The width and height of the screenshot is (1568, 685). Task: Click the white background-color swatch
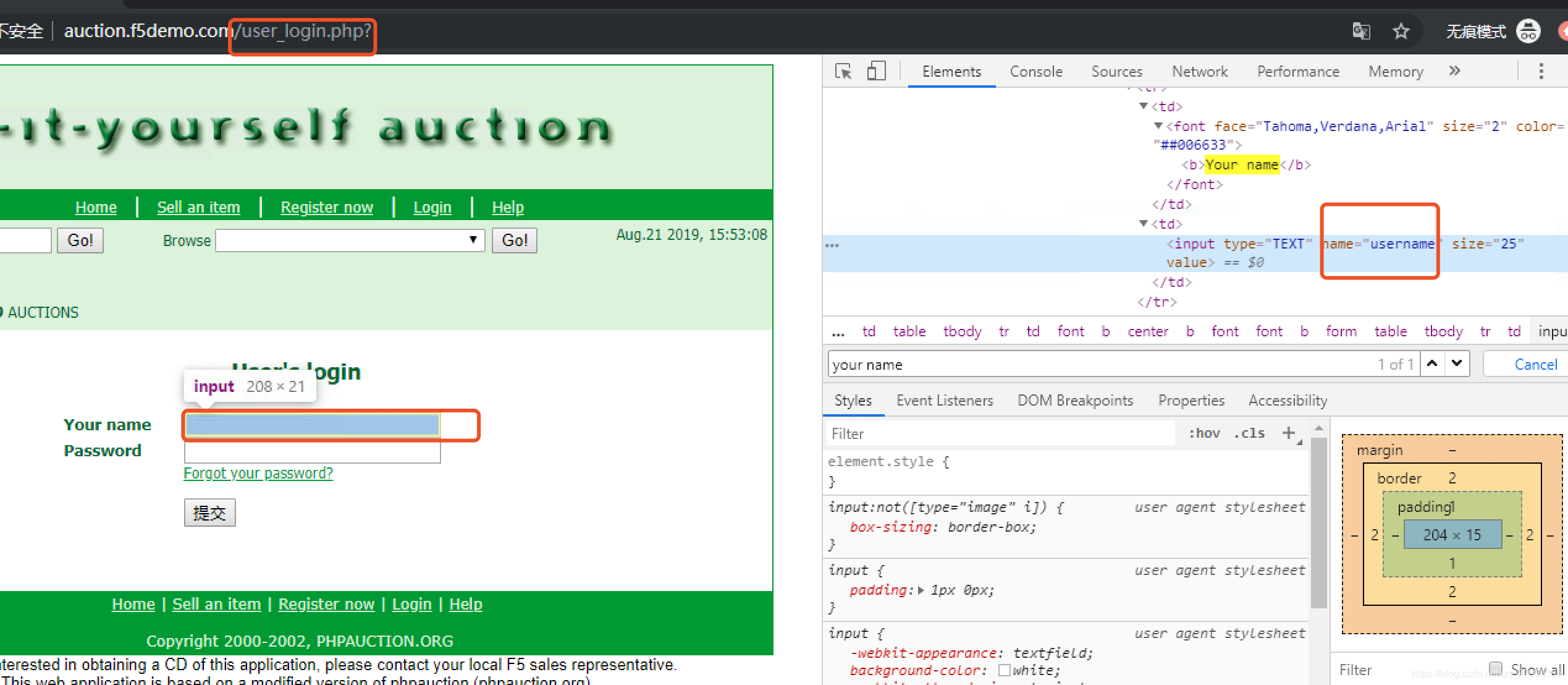click(x=1005, y=670)
